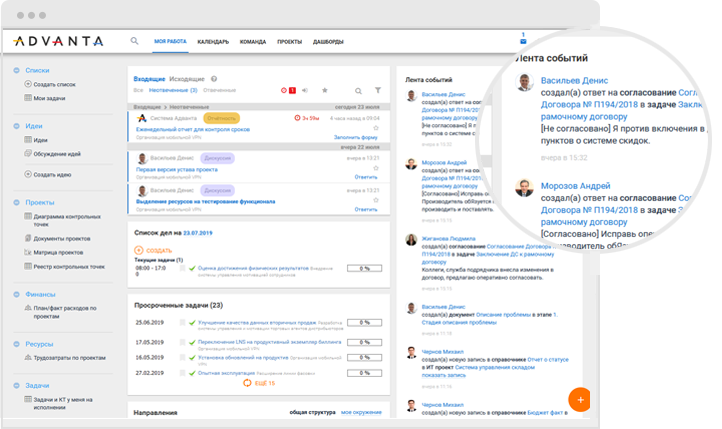Click the ЕЩЁ 15 link

pos(265,383)
